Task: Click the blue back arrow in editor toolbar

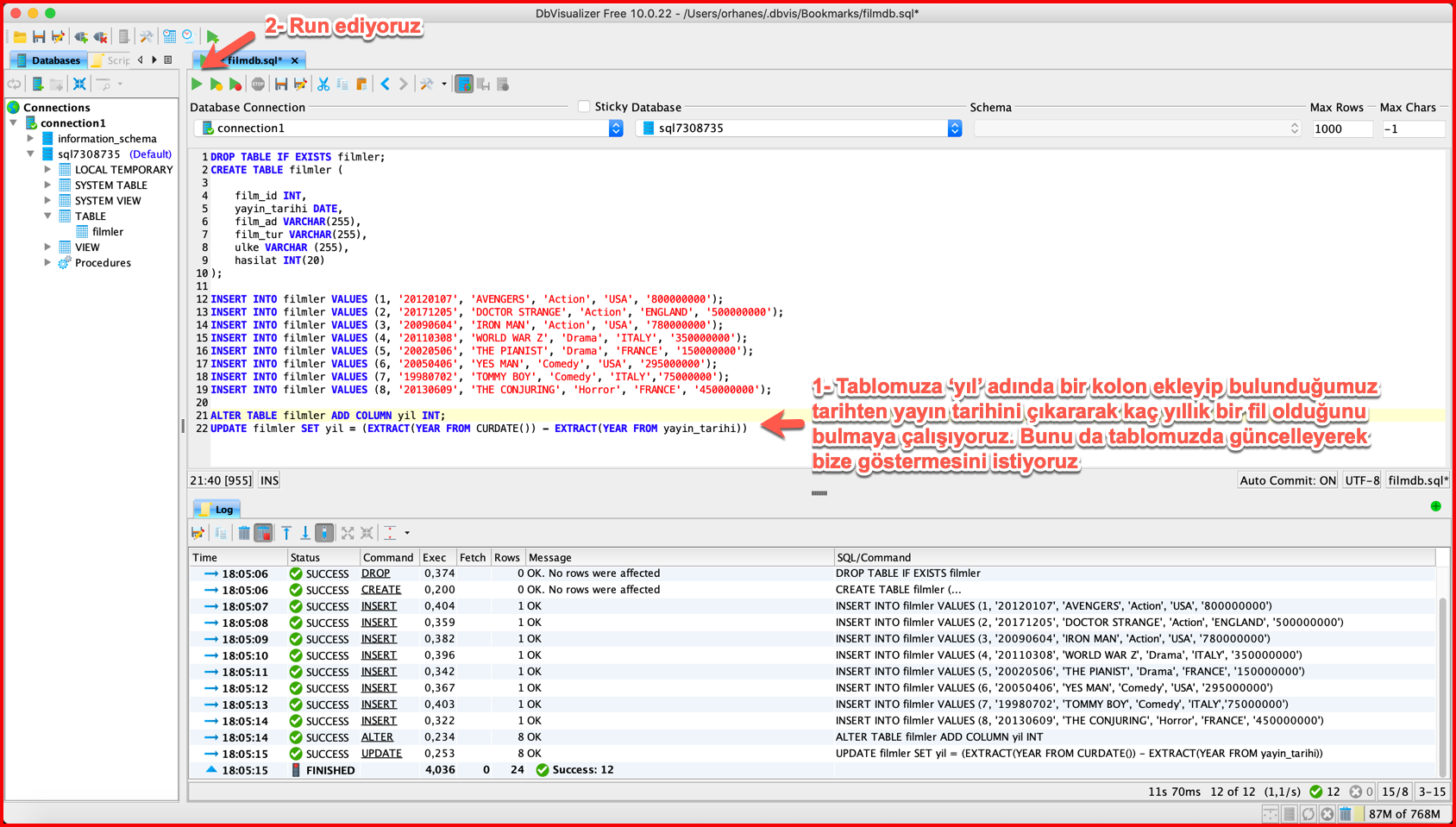Action: tap(385, 85)
